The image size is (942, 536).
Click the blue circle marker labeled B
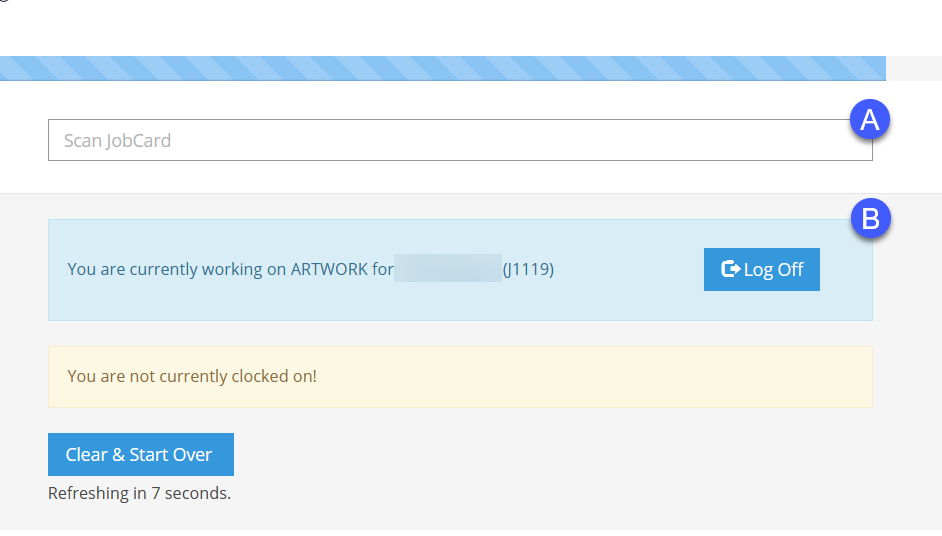click(870, 219)
